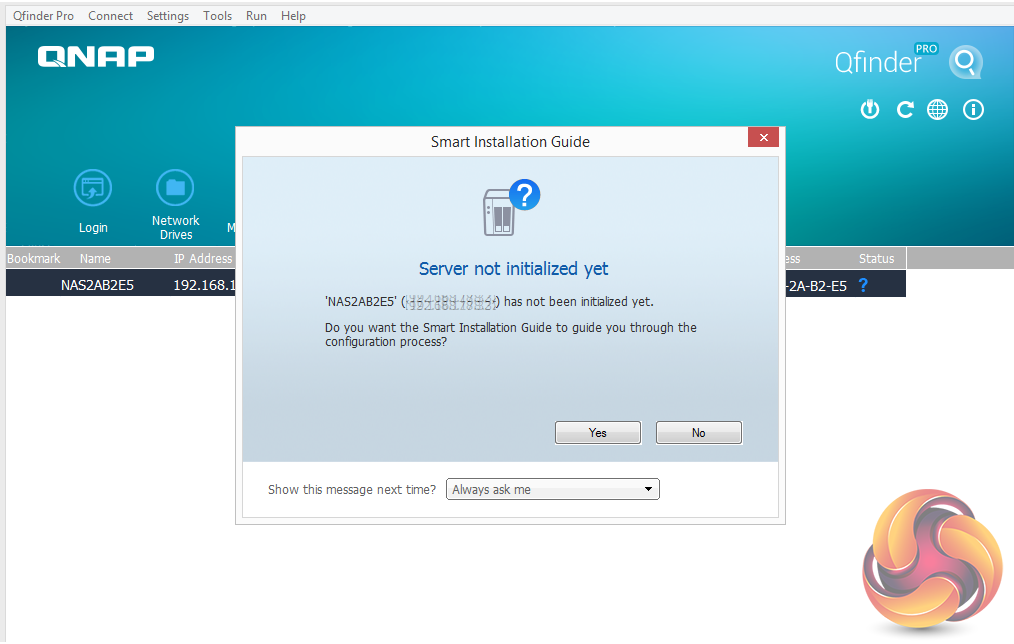Viewport: 1014px width, 644px height.
Task: Click the Name column header
Action: point(95,258)
